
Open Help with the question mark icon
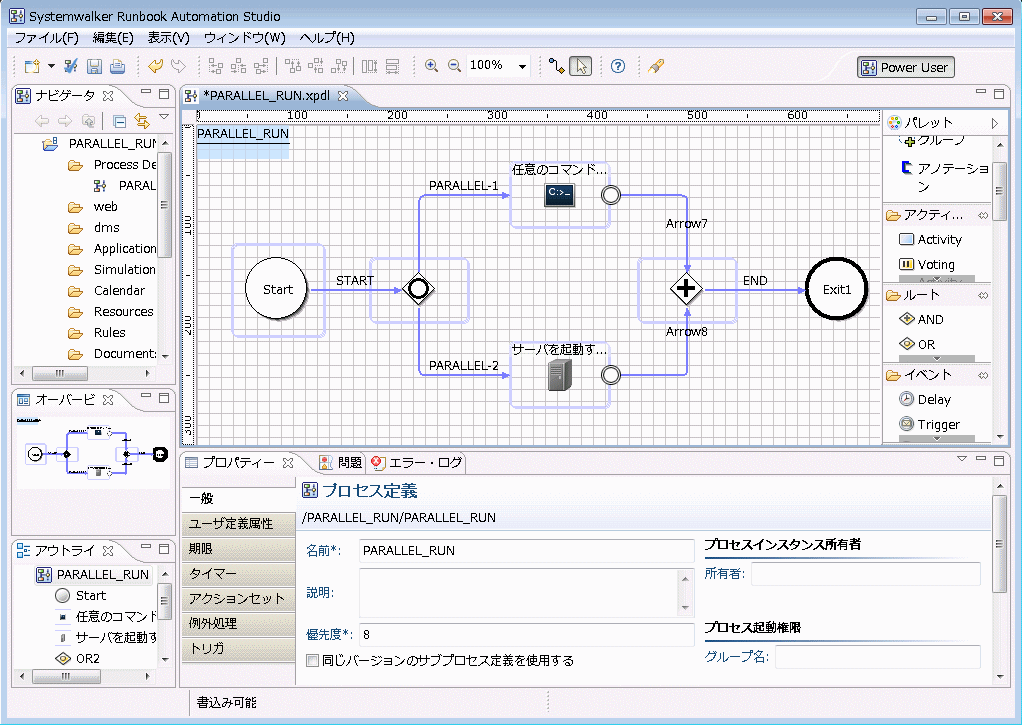[x=618, y=66]
